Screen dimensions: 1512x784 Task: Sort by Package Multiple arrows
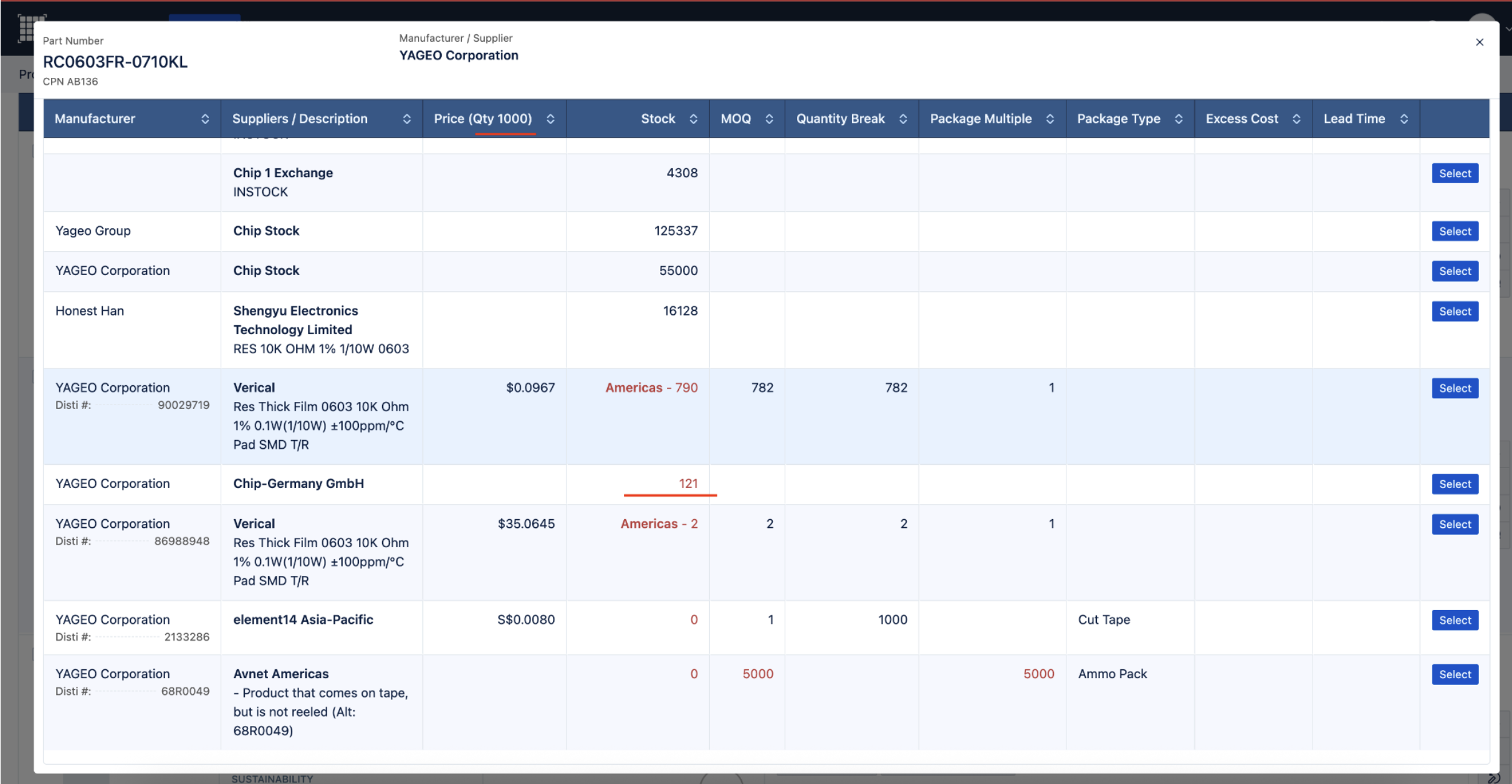[1050, 119]
